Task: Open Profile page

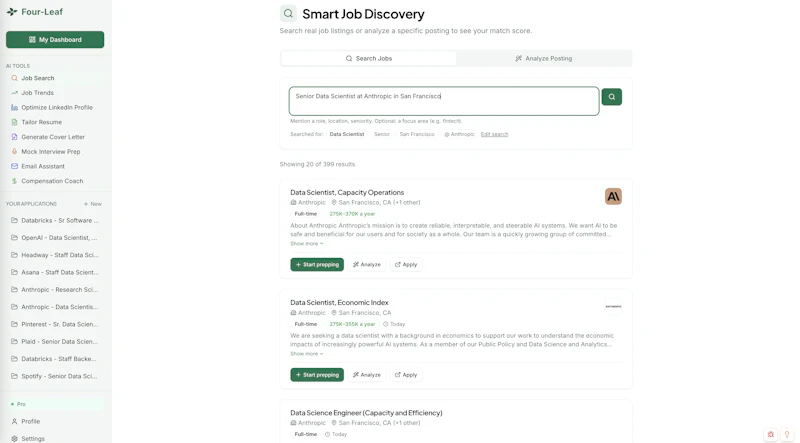Action: [55, 422]
